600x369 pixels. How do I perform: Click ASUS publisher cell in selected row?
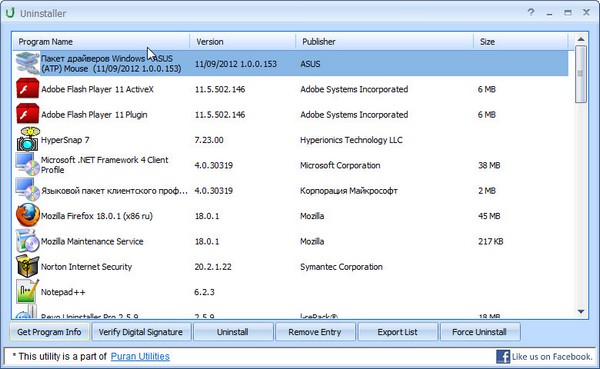click(310, 64)
